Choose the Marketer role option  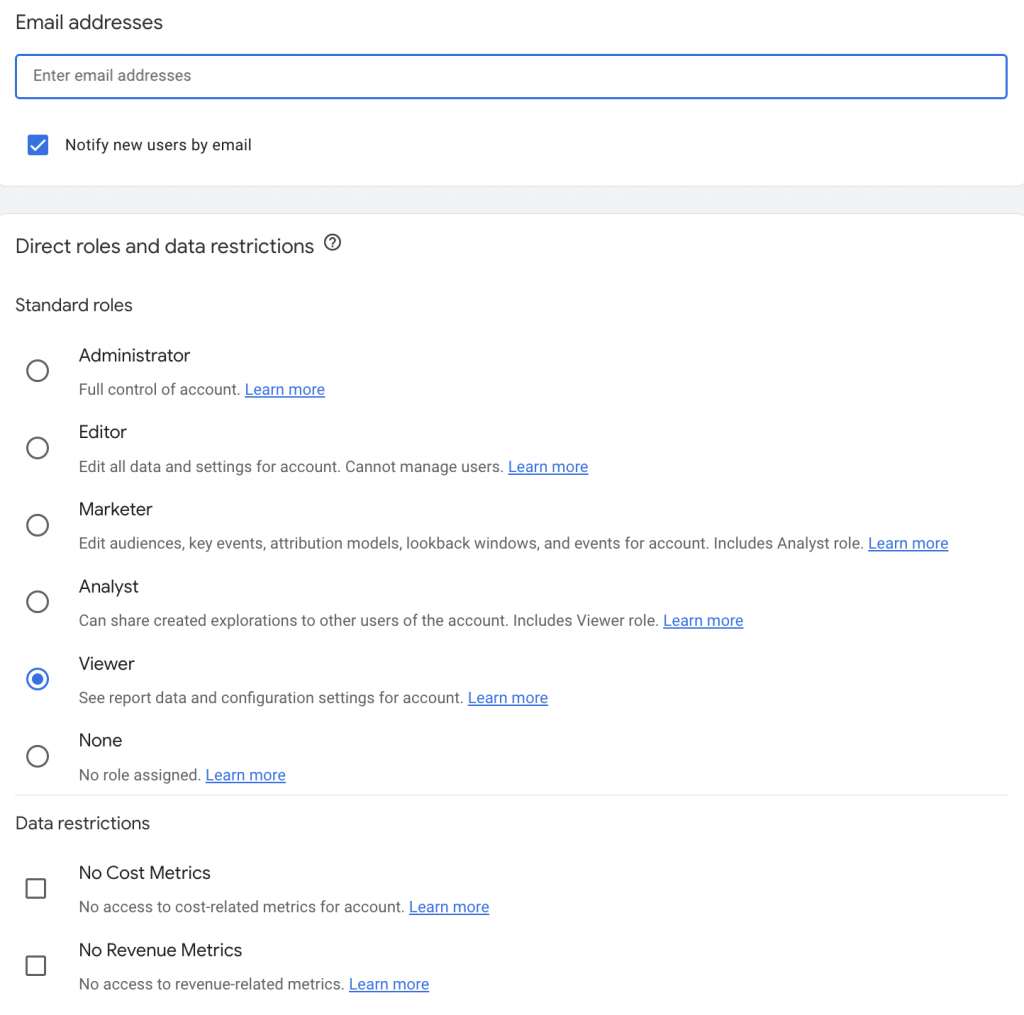tap(38, 525)
